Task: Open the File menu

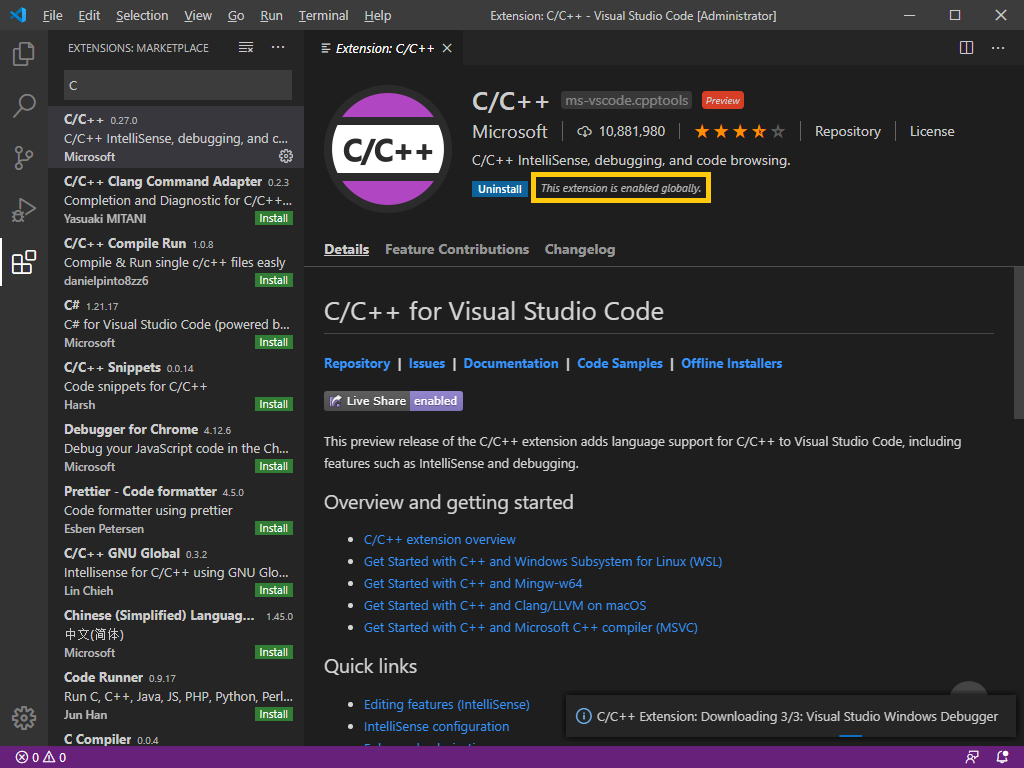Action: [x=52, y=15]
